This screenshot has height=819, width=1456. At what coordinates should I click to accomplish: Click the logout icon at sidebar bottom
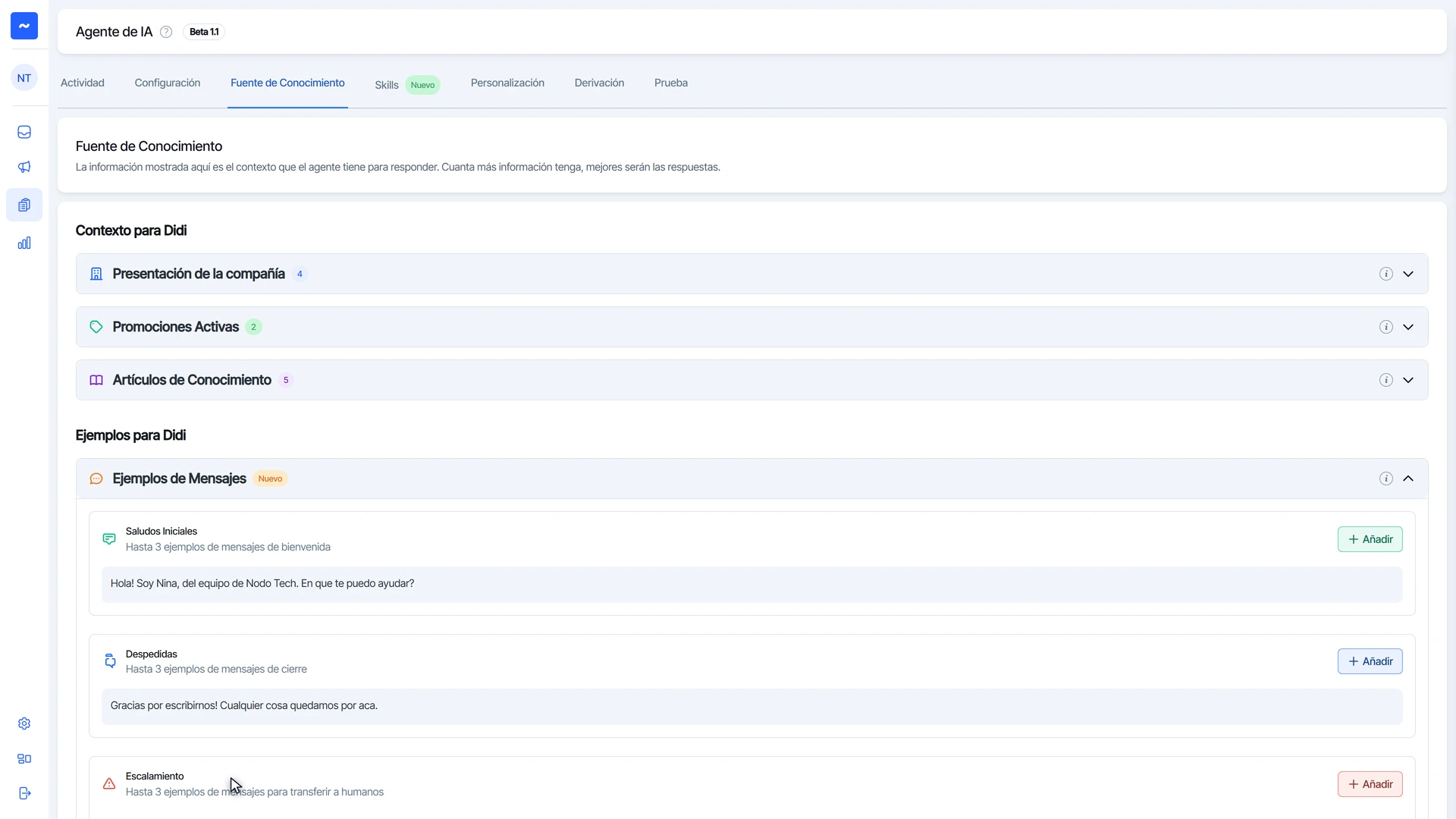coord(24,793)
